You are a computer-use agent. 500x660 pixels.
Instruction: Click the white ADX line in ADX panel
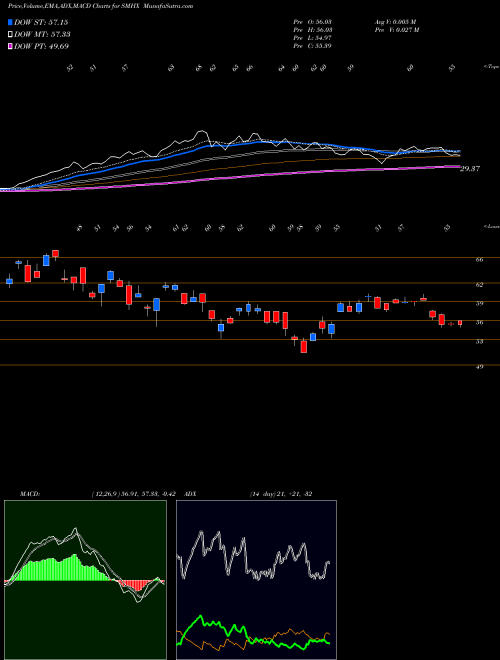(254, 556)
